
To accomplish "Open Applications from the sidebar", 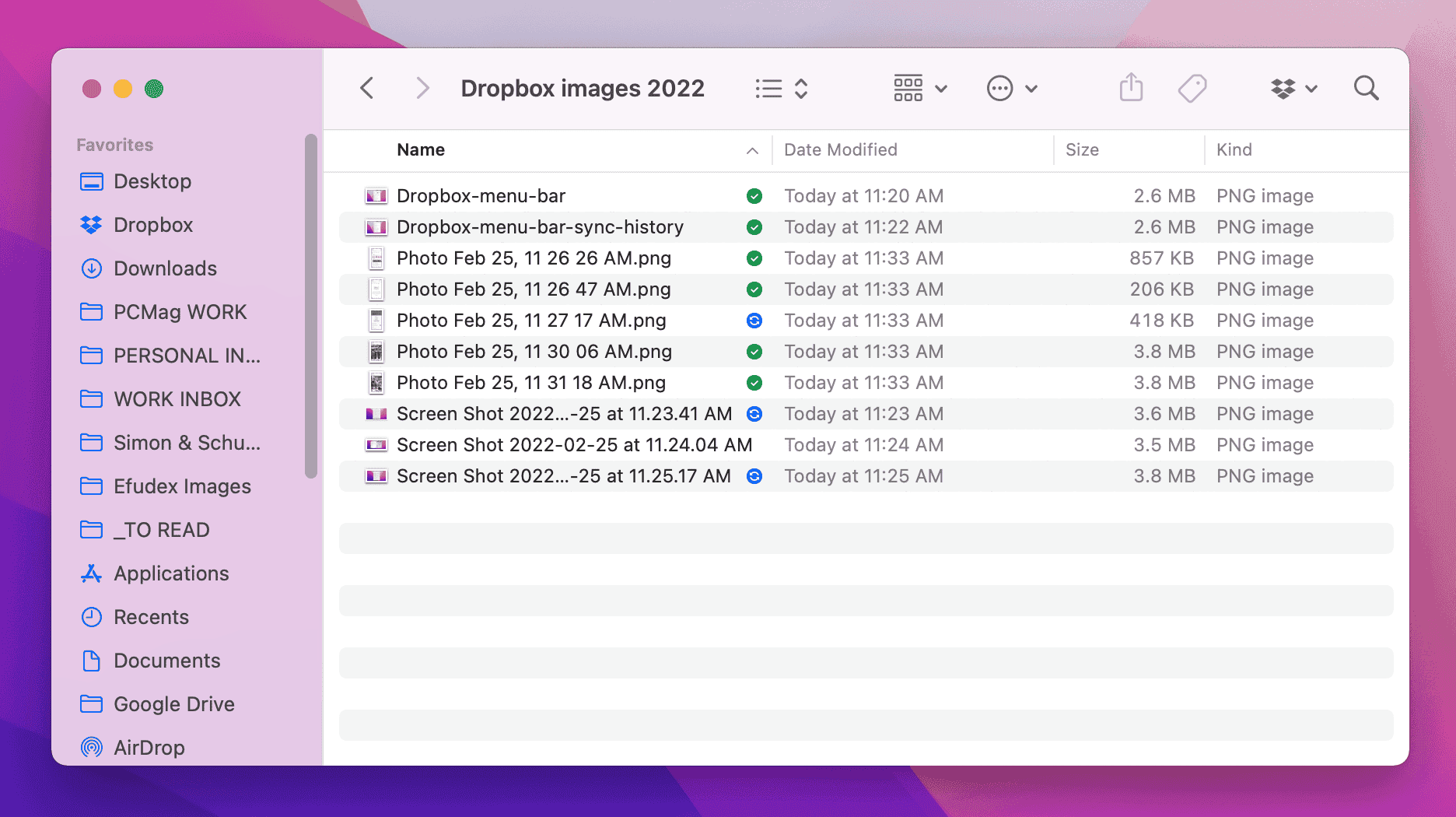I will (x=171, y=573).
